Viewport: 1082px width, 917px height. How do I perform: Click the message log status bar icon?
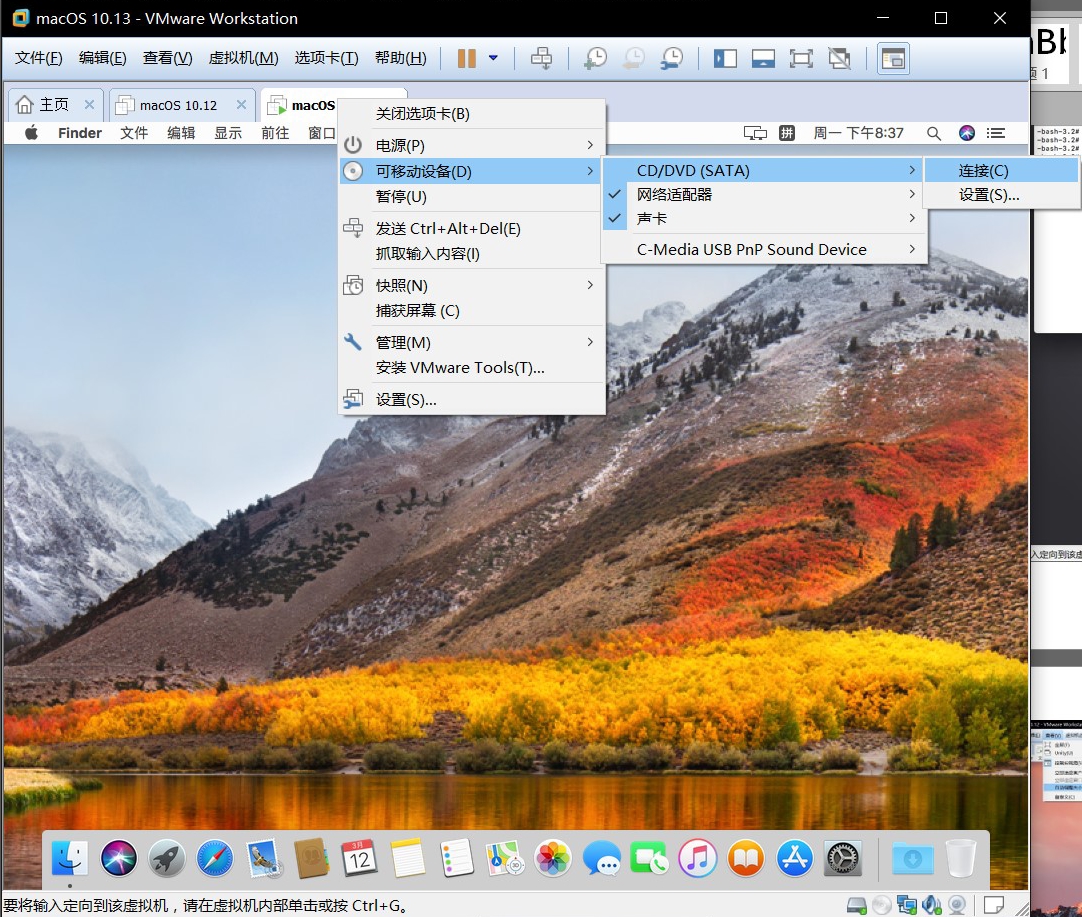tap(994, 905)
